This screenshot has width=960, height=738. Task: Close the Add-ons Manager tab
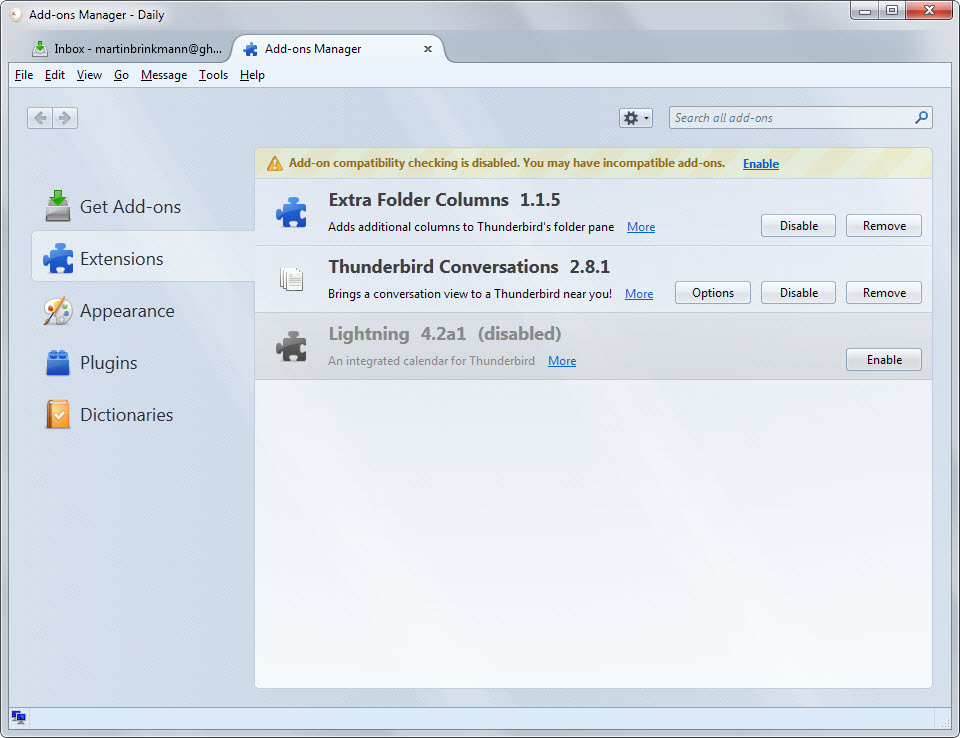[x=428, y=49]
